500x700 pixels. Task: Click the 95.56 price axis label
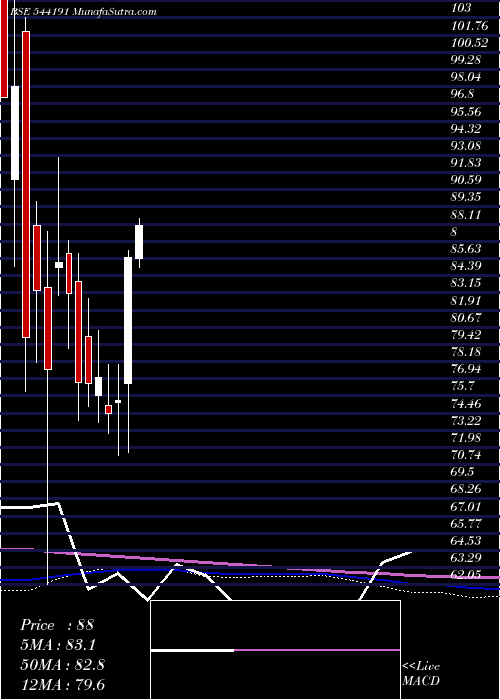466,111
